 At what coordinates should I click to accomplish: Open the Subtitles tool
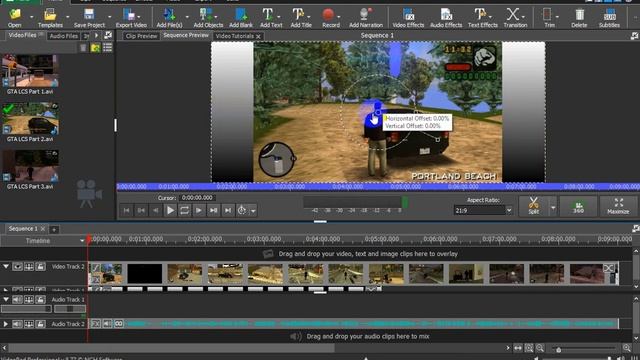(609, 18)
